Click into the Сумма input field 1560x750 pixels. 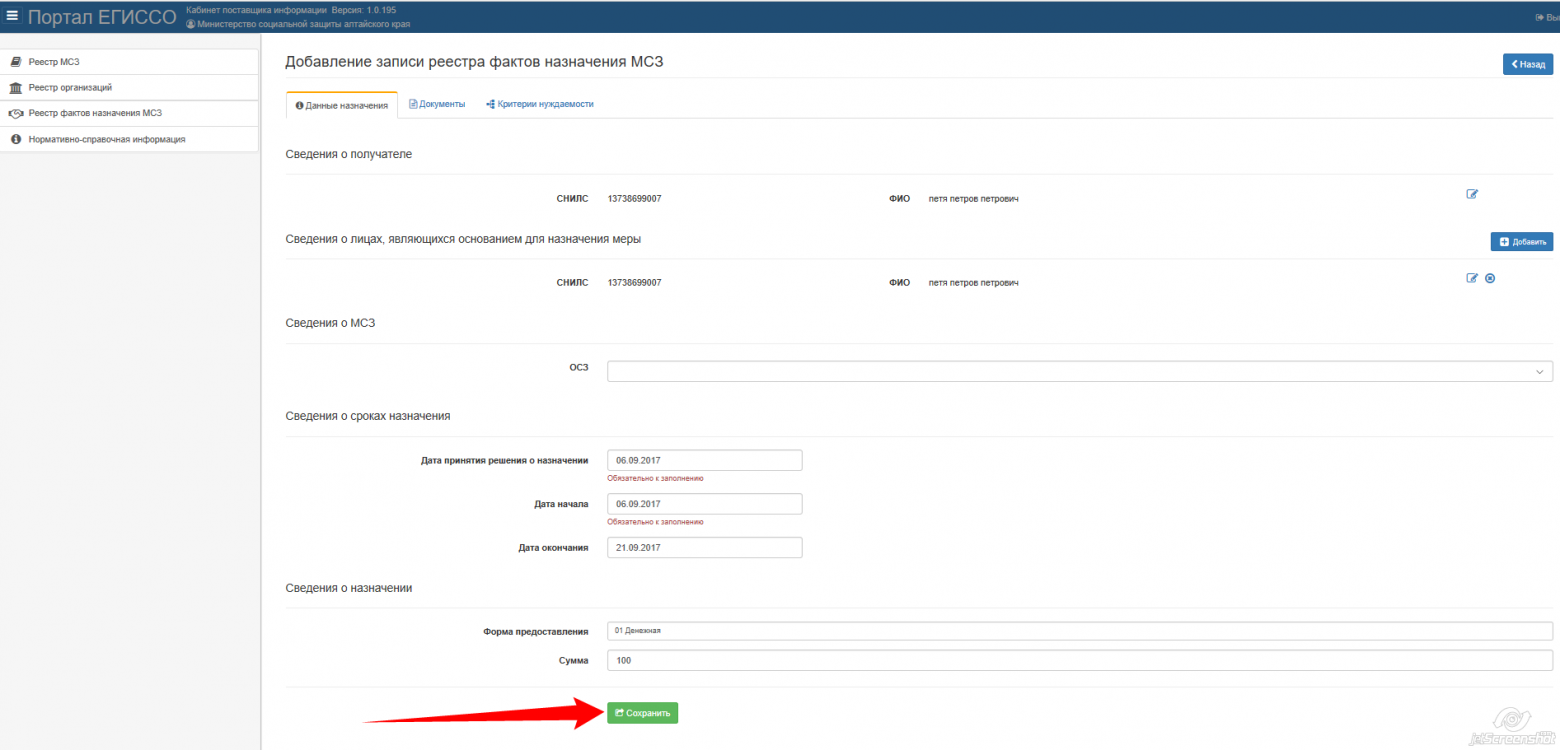[1079, 661]
